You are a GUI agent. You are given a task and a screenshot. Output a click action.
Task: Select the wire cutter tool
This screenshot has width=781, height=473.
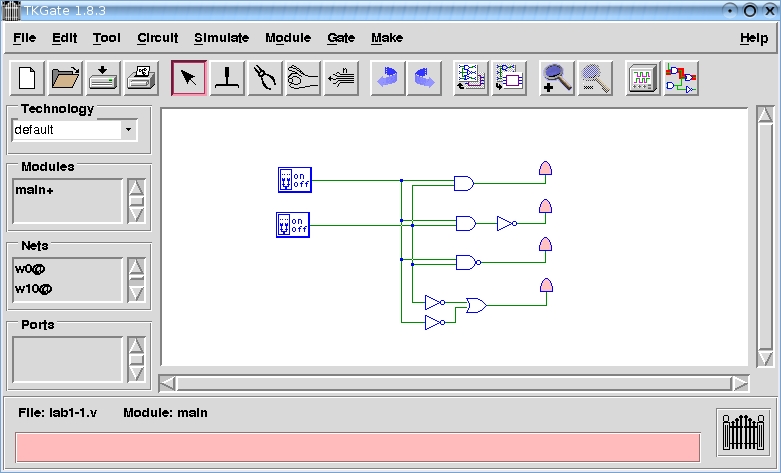(265, 78)
